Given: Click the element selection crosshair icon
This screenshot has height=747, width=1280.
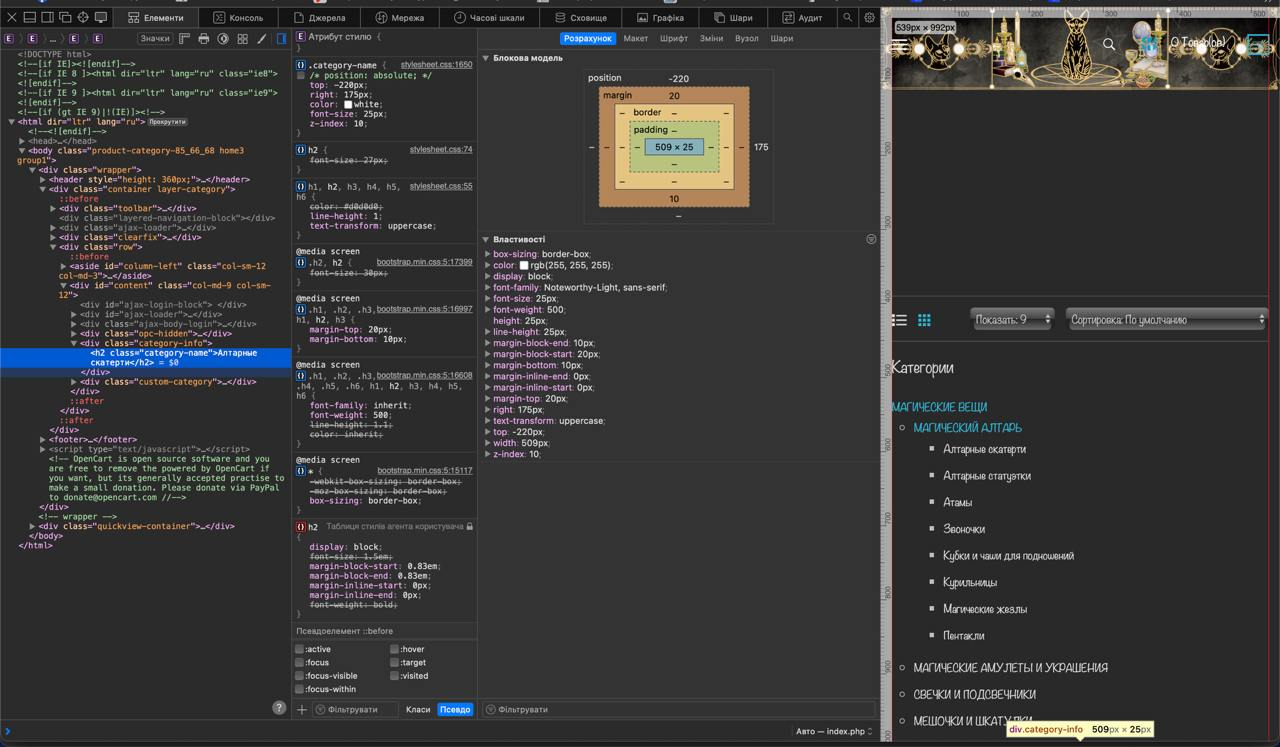Looking at the screenshot, I should pos(83,17).
